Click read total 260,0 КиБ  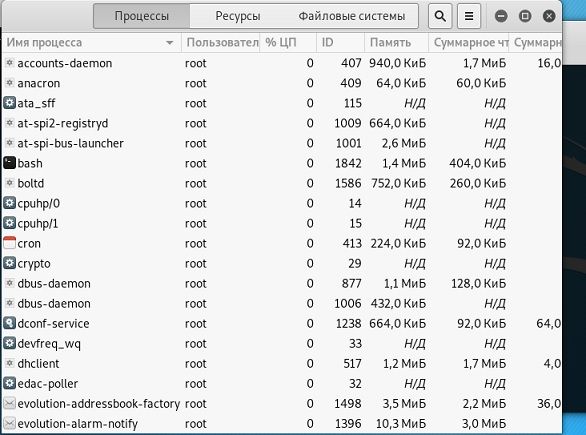[x=478, y=183]
